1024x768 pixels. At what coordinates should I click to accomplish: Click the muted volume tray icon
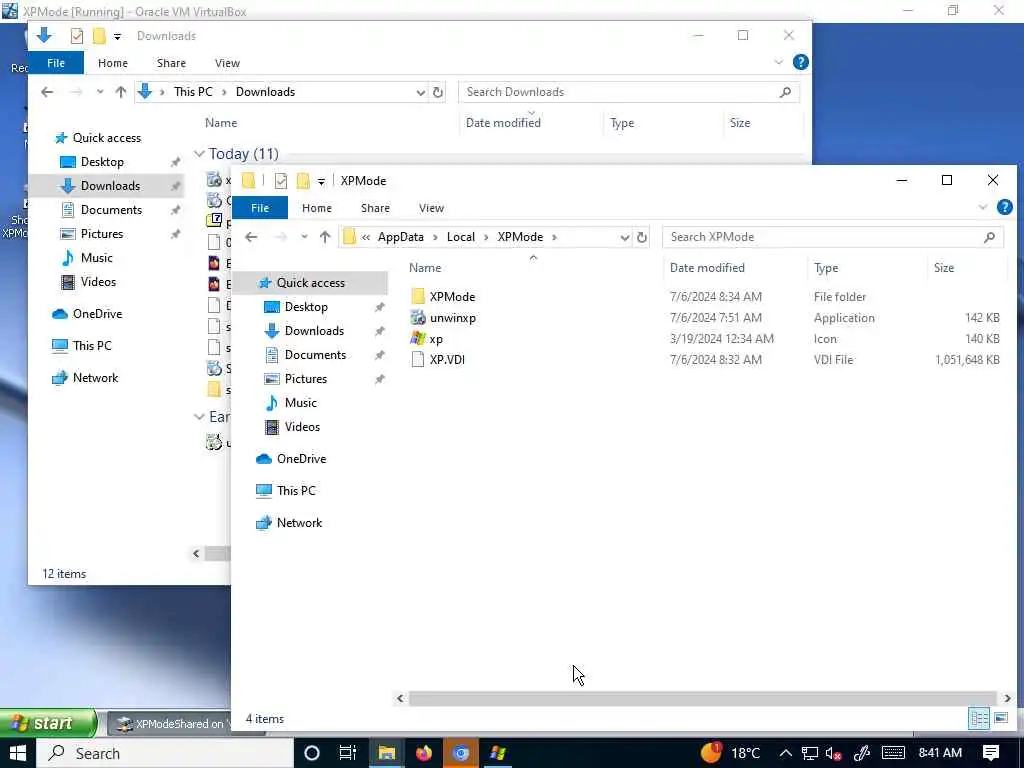tap(833, 754)
